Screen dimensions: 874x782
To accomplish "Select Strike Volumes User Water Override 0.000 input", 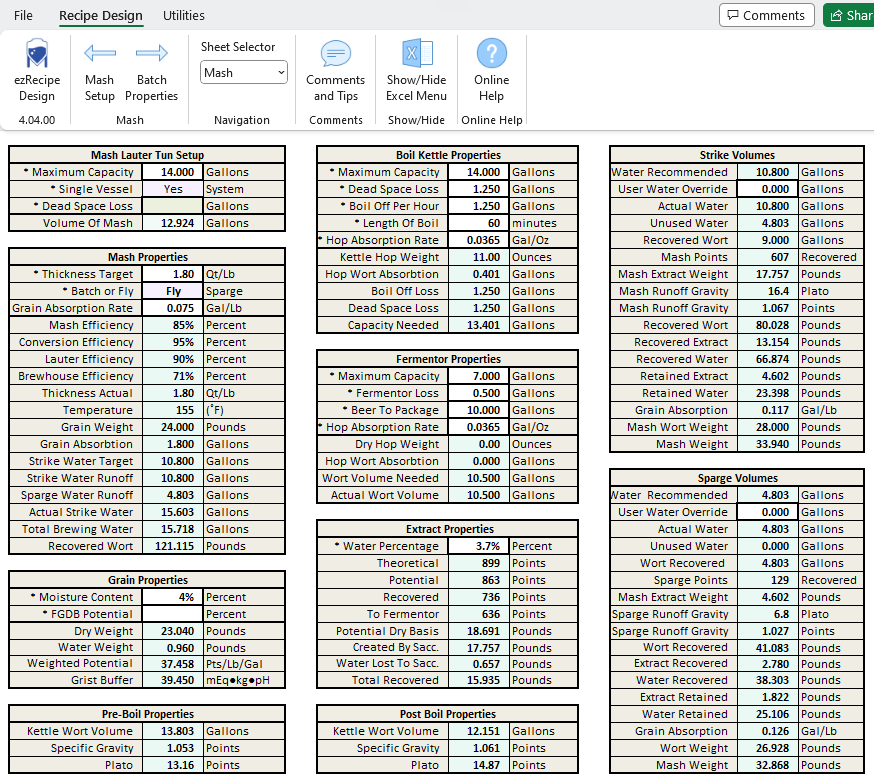I will (x=768, y=189).
